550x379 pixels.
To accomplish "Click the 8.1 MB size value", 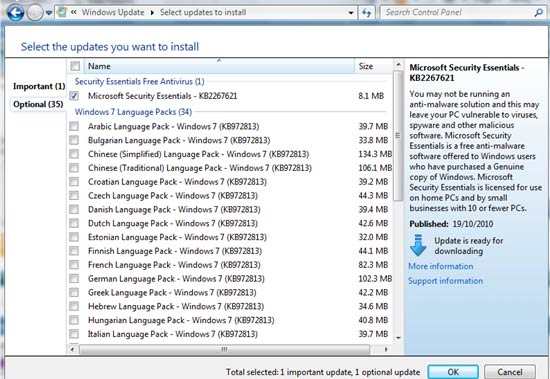I will click(x=371, y=96).
